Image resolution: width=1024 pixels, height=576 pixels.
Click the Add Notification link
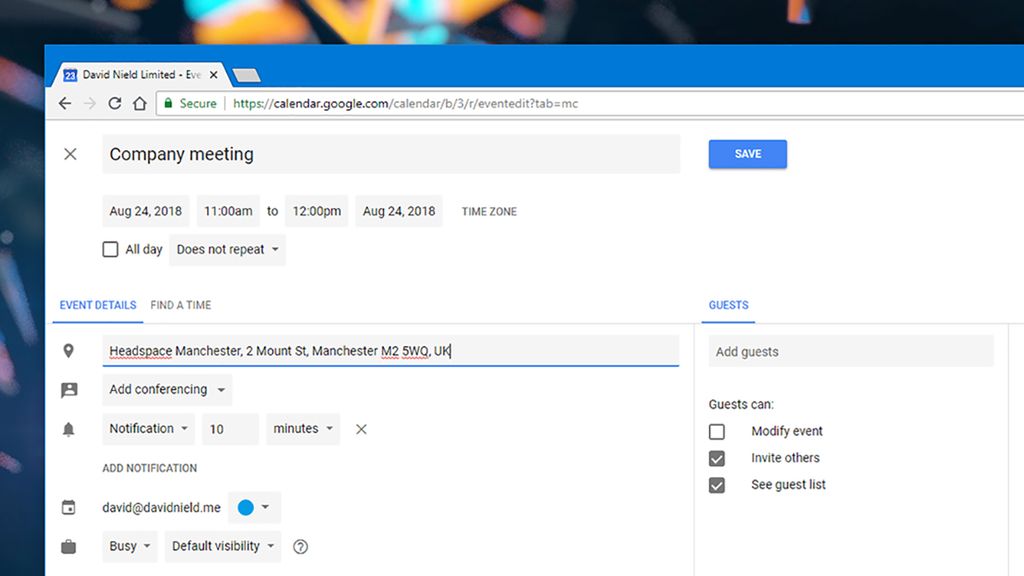pos(150,467)
